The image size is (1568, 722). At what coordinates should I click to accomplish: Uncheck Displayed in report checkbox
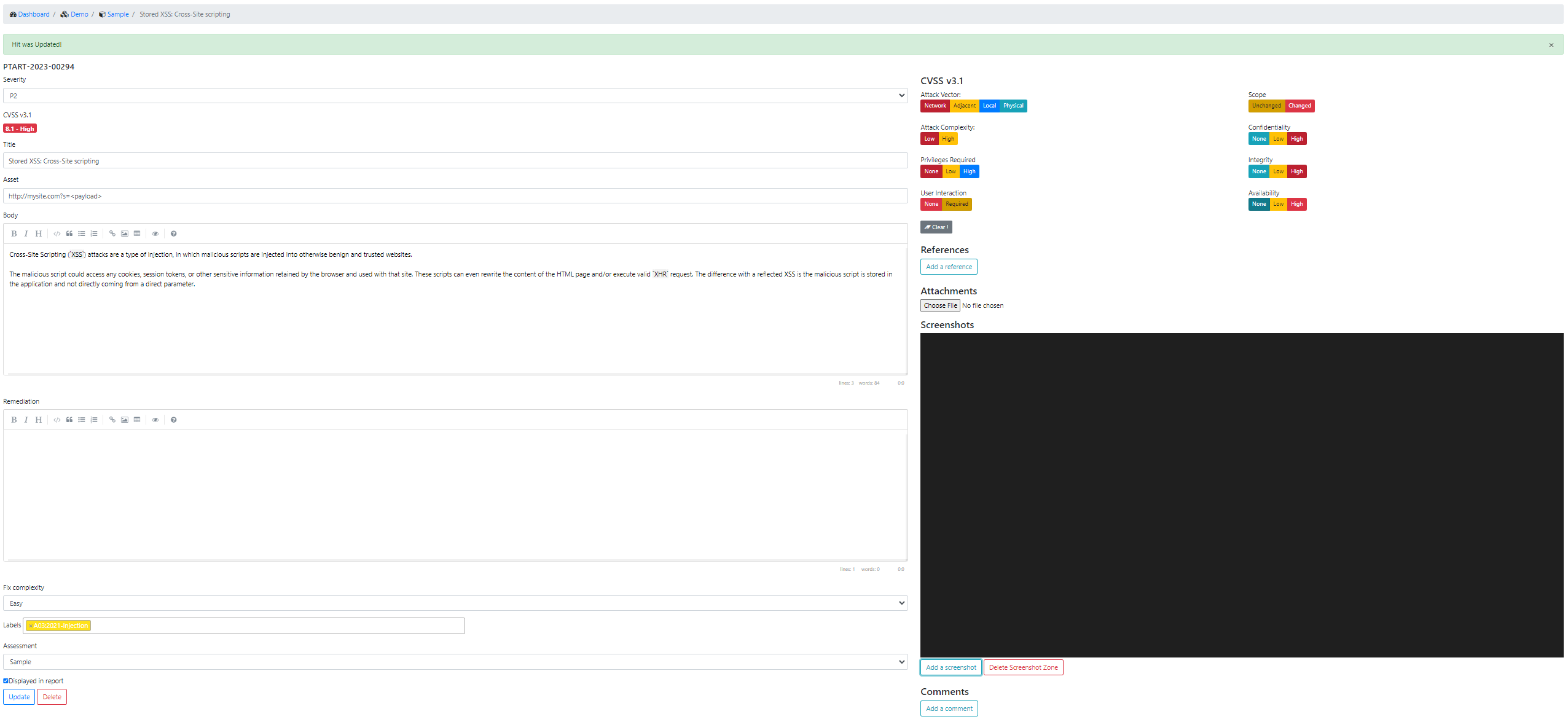pos(6,681)
